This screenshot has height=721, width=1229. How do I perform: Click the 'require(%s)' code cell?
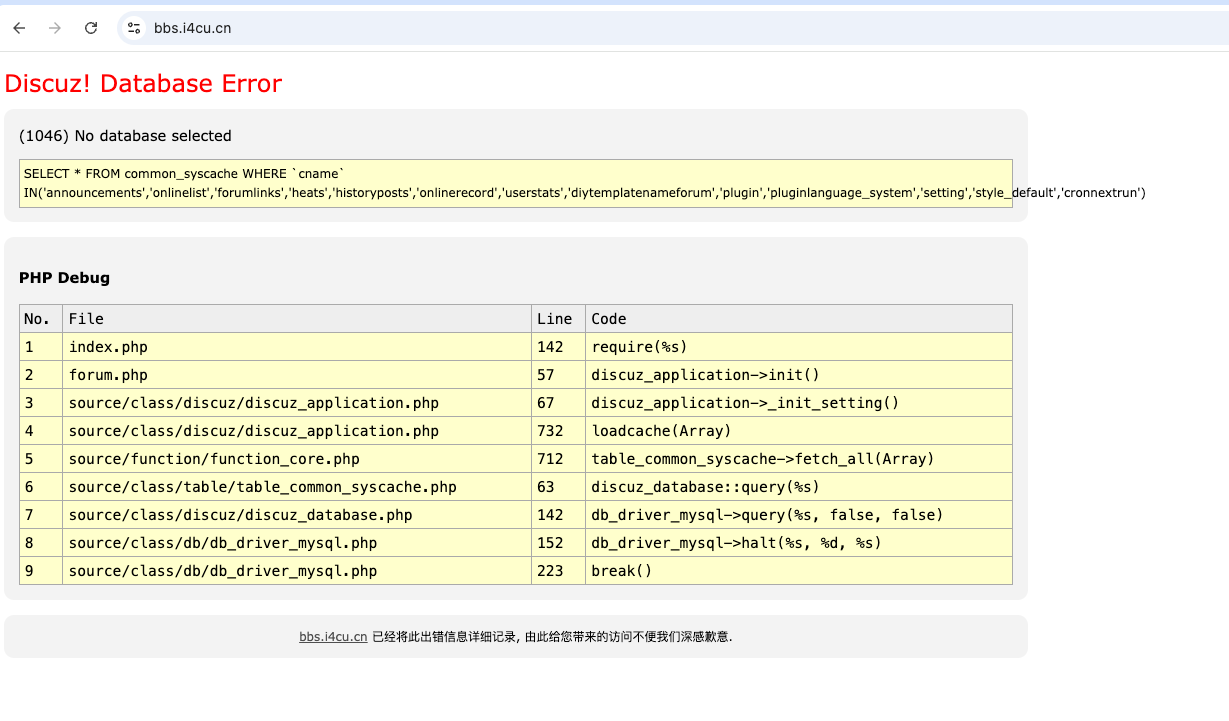(x=799, y=347)
